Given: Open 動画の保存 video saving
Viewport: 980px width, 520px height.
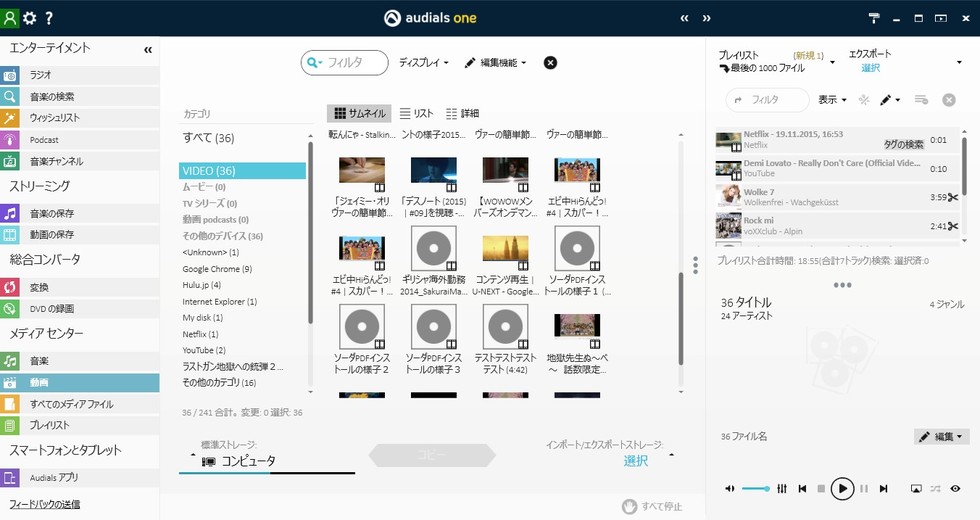Looking at the screenshot, I should coord(79,234).
